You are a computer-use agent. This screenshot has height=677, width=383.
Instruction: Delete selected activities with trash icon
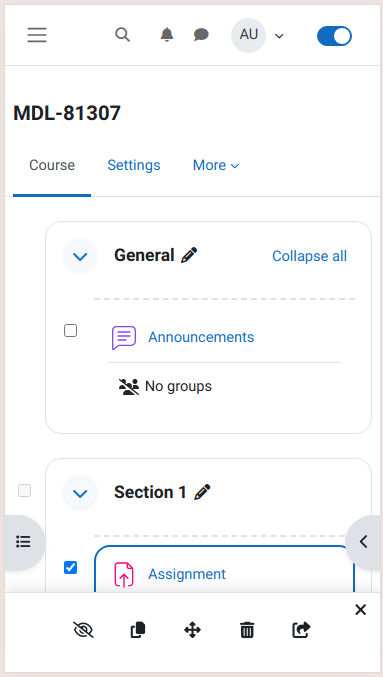247,630
